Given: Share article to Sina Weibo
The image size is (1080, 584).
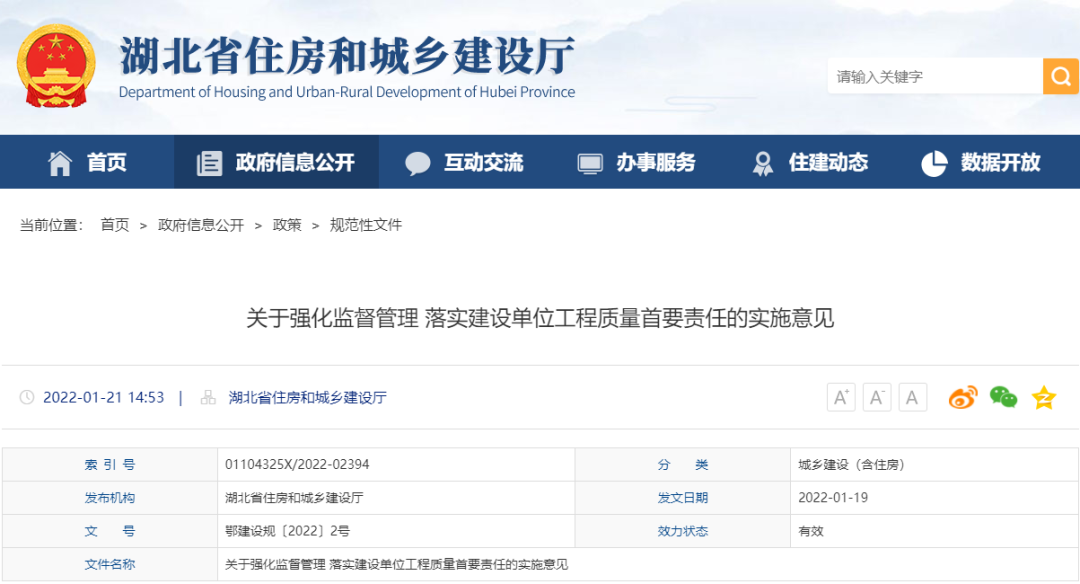Looking at the screenshot, I should pyautogui.click(x=963, y=397).
